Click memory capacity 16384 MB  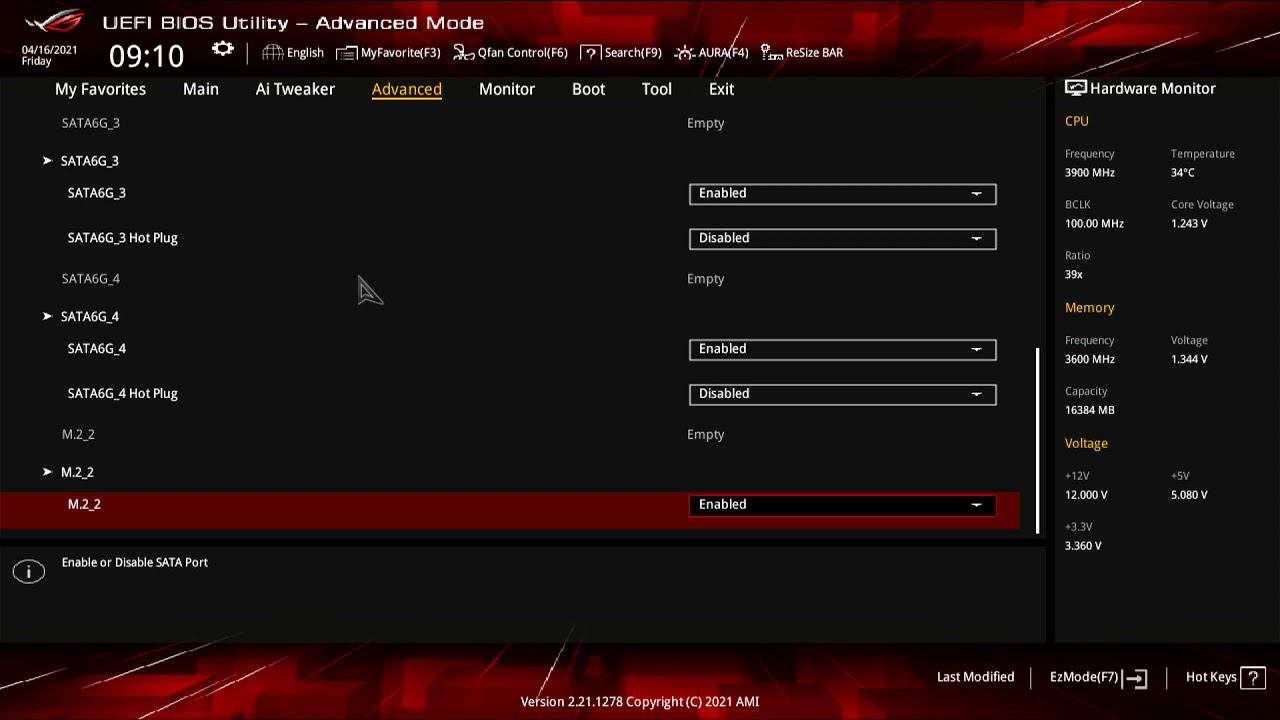click(1089, 409)
